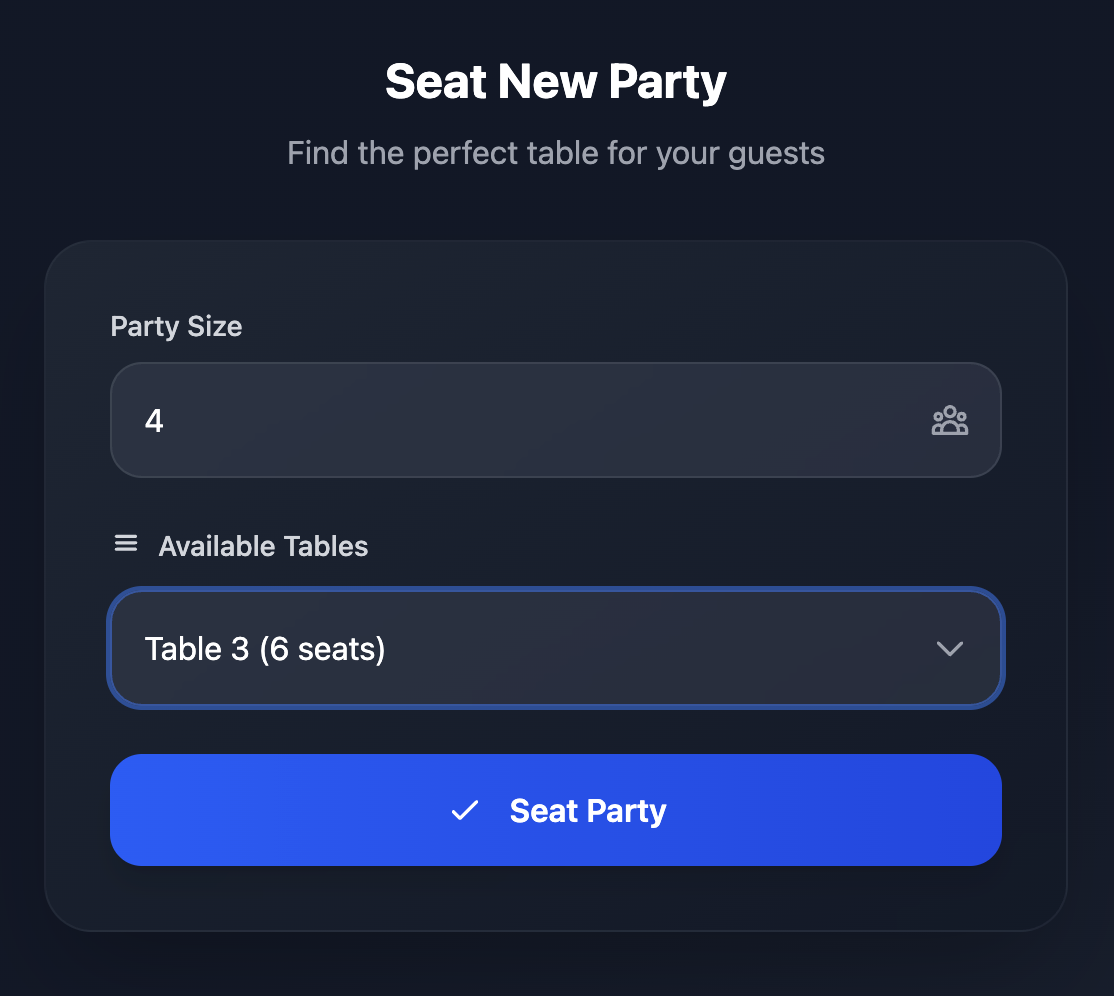Click the Seat Party button

pos(556,810)
